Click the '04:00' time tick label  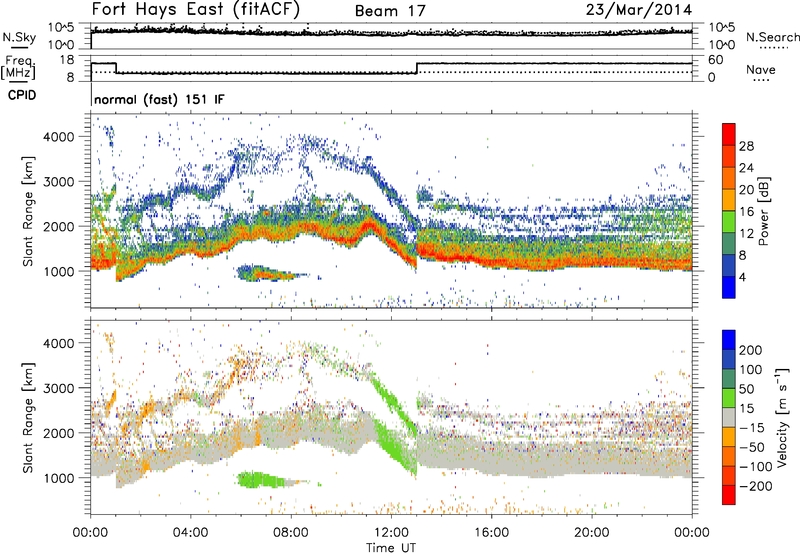(190, 533)
